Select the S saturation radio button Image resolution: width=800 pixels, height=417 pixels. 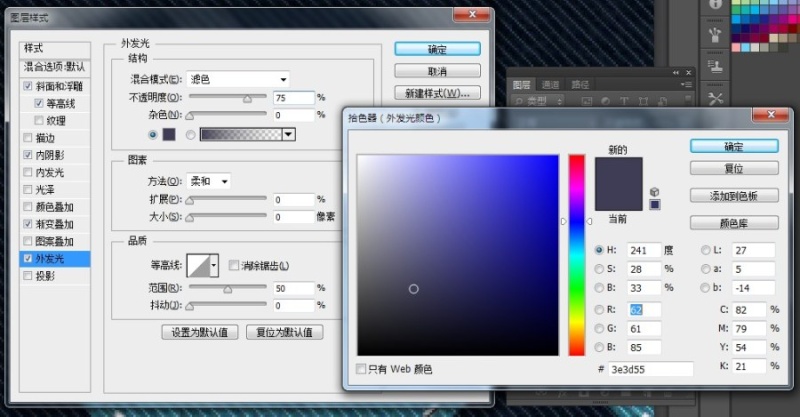(x=599, y=269)
